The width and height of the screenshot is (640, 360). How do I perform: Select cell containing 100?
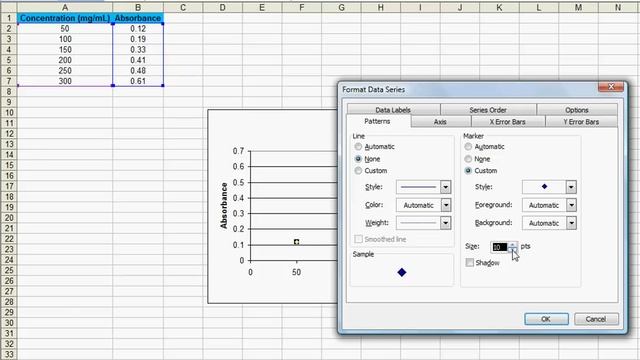(x=65, y=39)
